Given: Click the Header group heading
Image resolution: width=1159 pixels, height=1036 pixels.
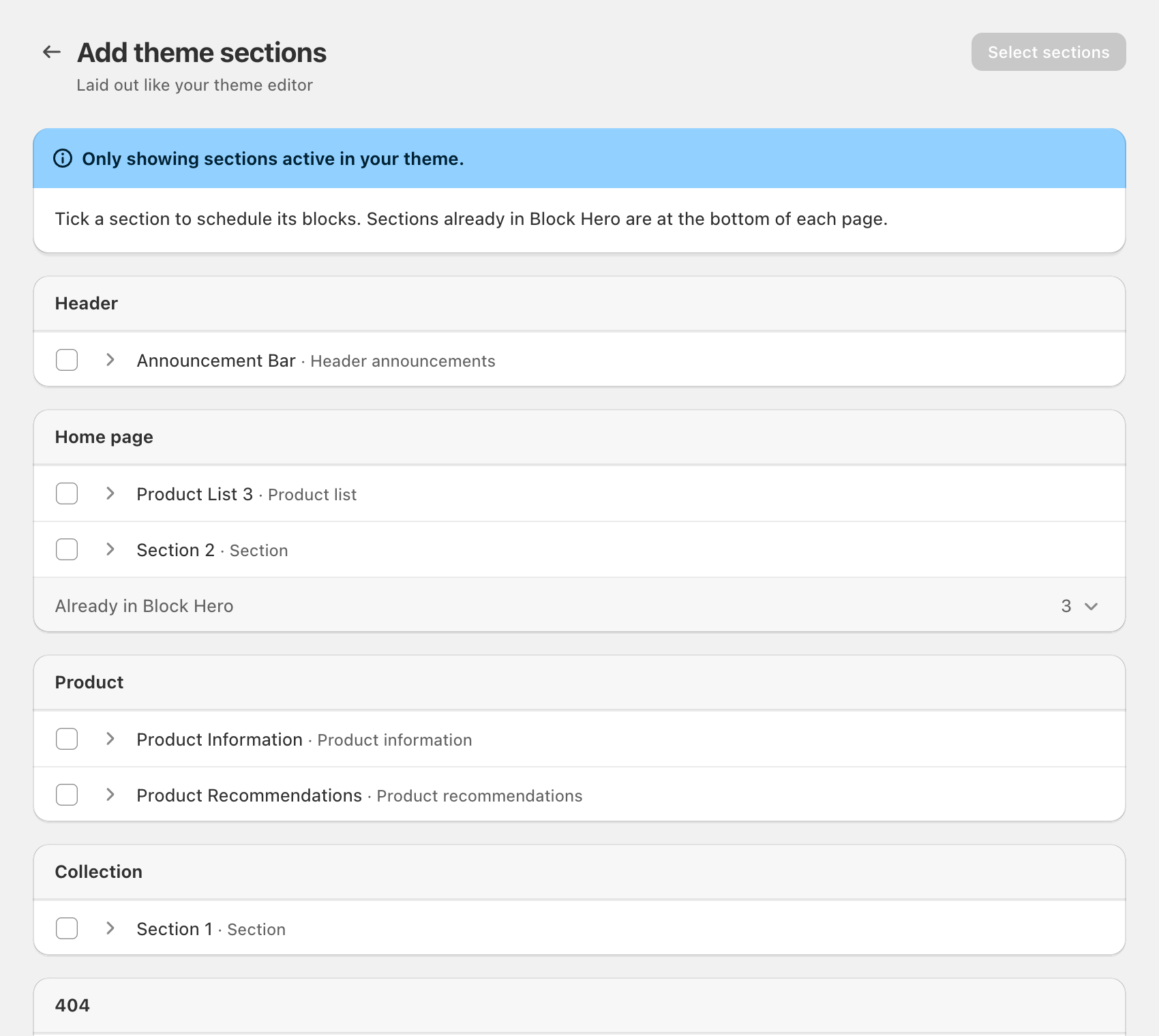Looking at the screenshot, I should (x=87, y=303).
